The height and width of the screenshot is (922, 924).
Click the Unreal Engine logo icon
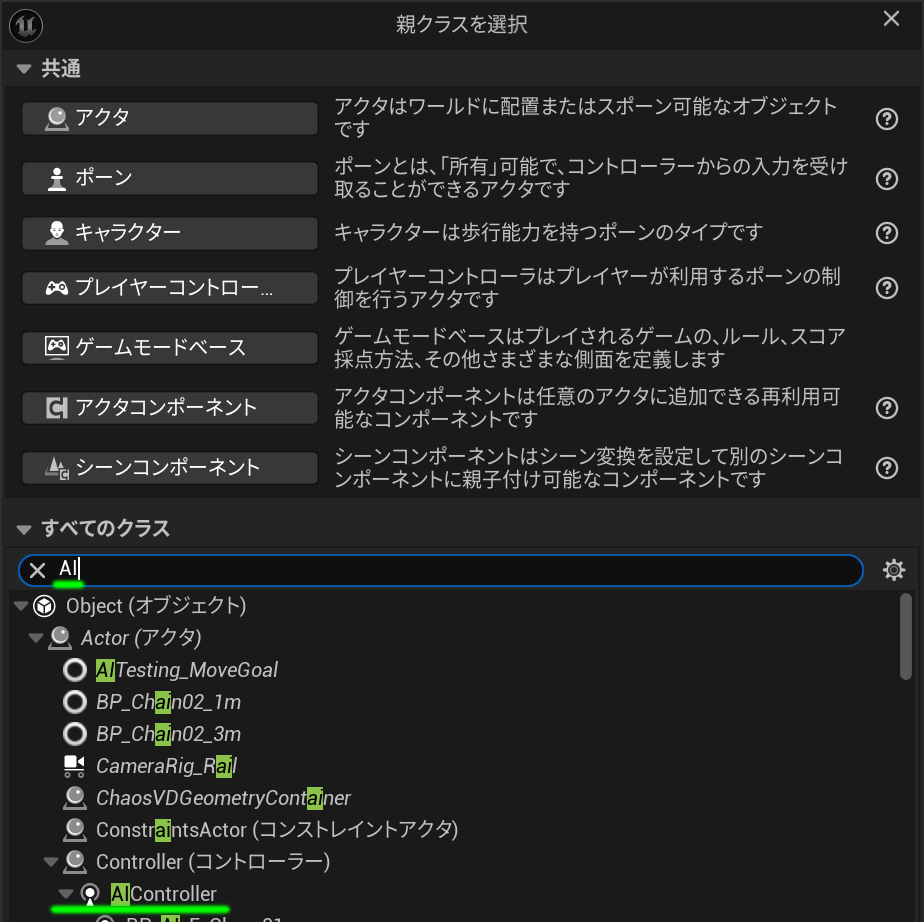pyautogui.click(x=26, y=24)
